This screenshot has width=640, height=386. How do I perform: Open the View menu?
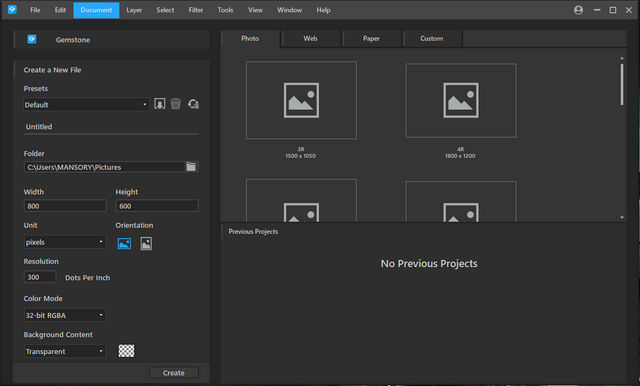coord(256,10)
